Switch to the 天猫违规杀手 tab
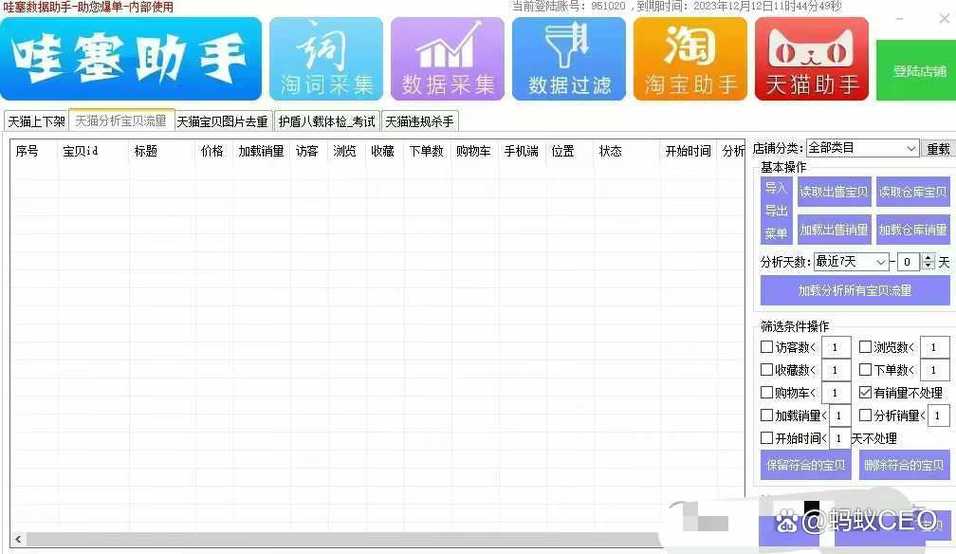The width and height of the screenshot is (956, 554). [419, 121]
